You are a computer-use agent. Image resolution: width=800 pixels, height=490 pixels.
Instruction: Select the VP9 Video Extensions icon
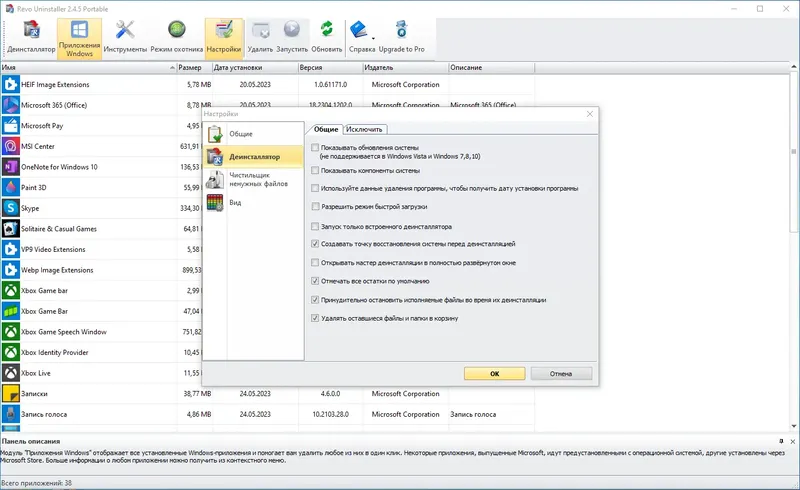[x=11, y=249]
